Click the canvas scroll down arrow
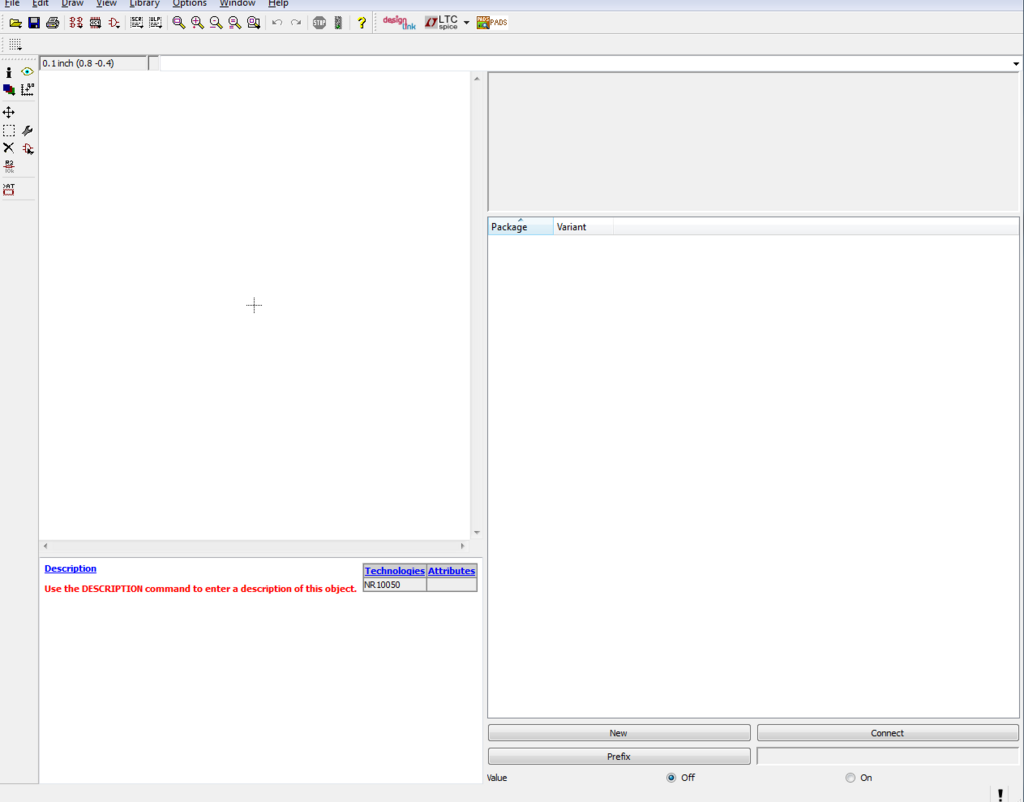 tap(477, 533)
